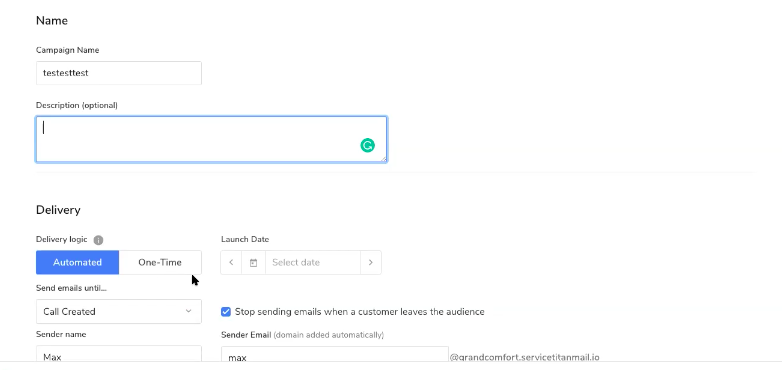Grab the Description box resize handle
Screen dimensions: 782x370
(383, 159)
